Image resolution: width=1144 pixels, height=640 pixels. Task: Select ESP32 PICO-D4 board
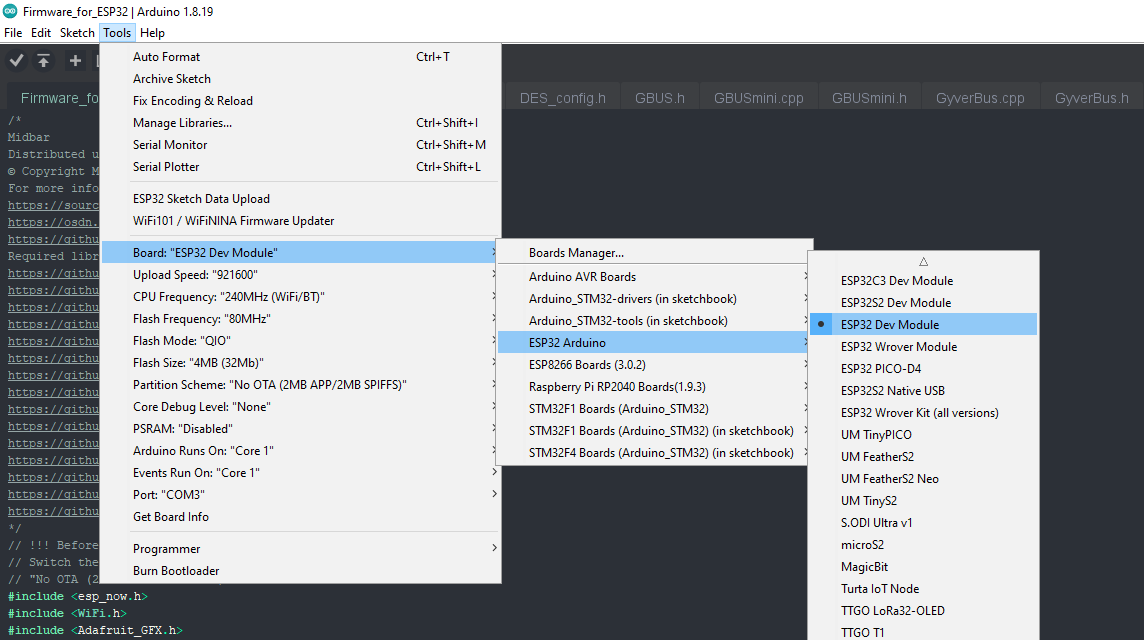[x=923, y=368]
